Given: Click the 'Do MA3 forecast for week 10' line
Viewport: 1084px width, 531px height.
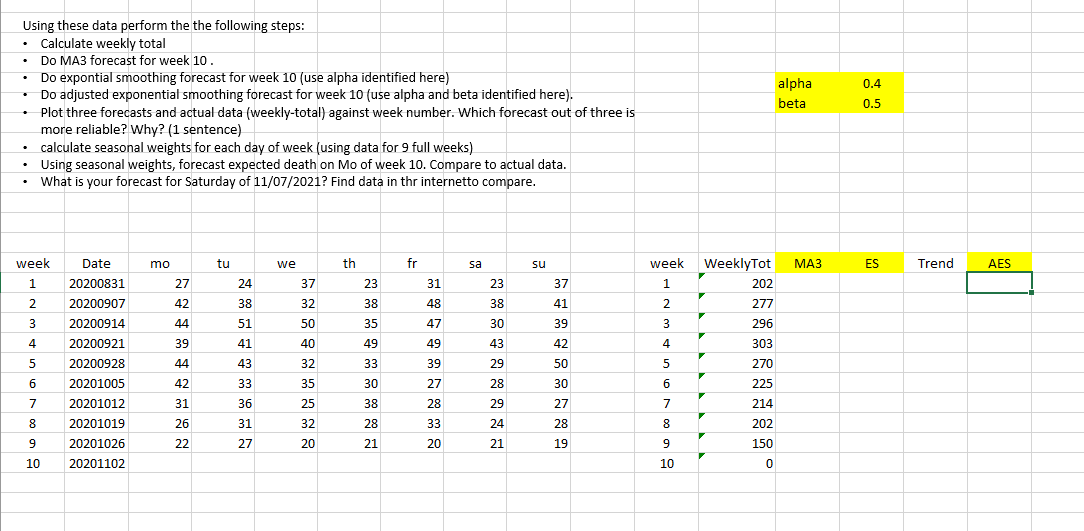Looking at the screenshot, I should click(x=126, y=60).
